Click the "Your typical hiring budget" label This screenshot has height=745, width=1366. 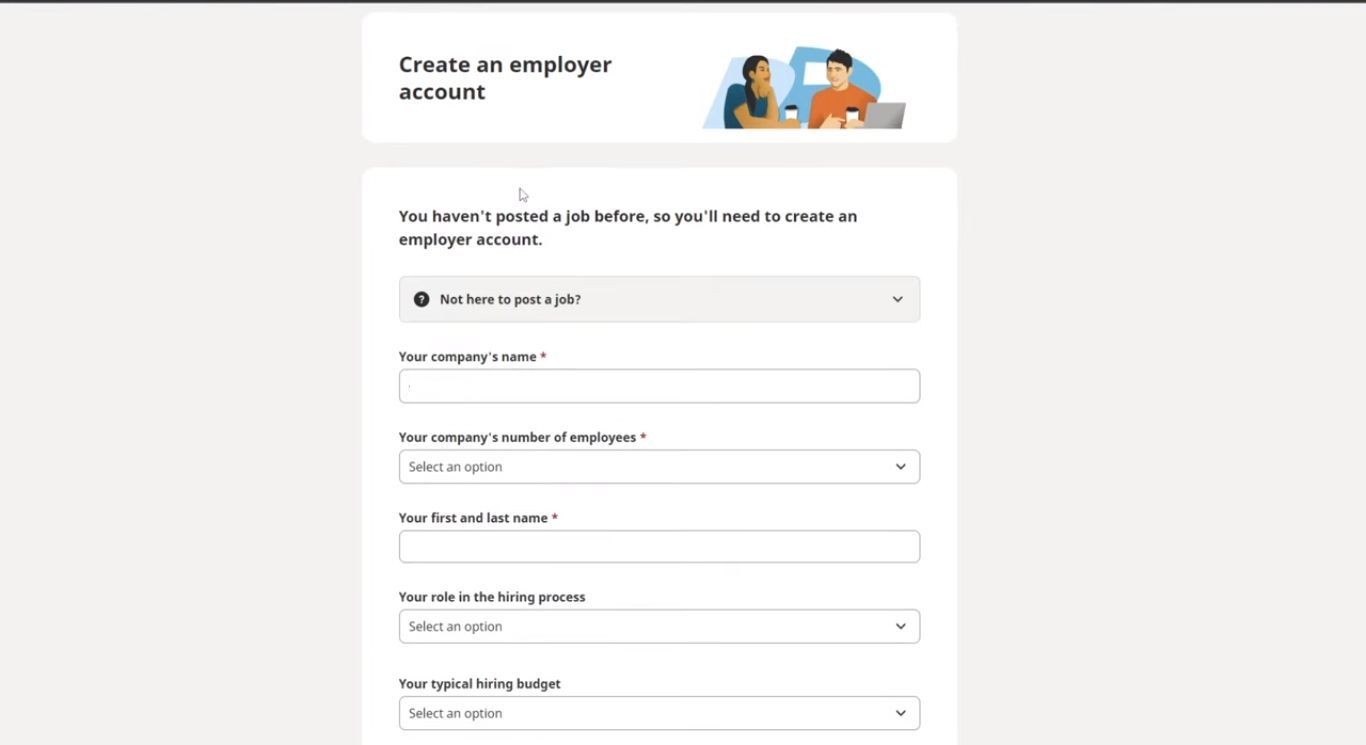click(x=478, y=683)
